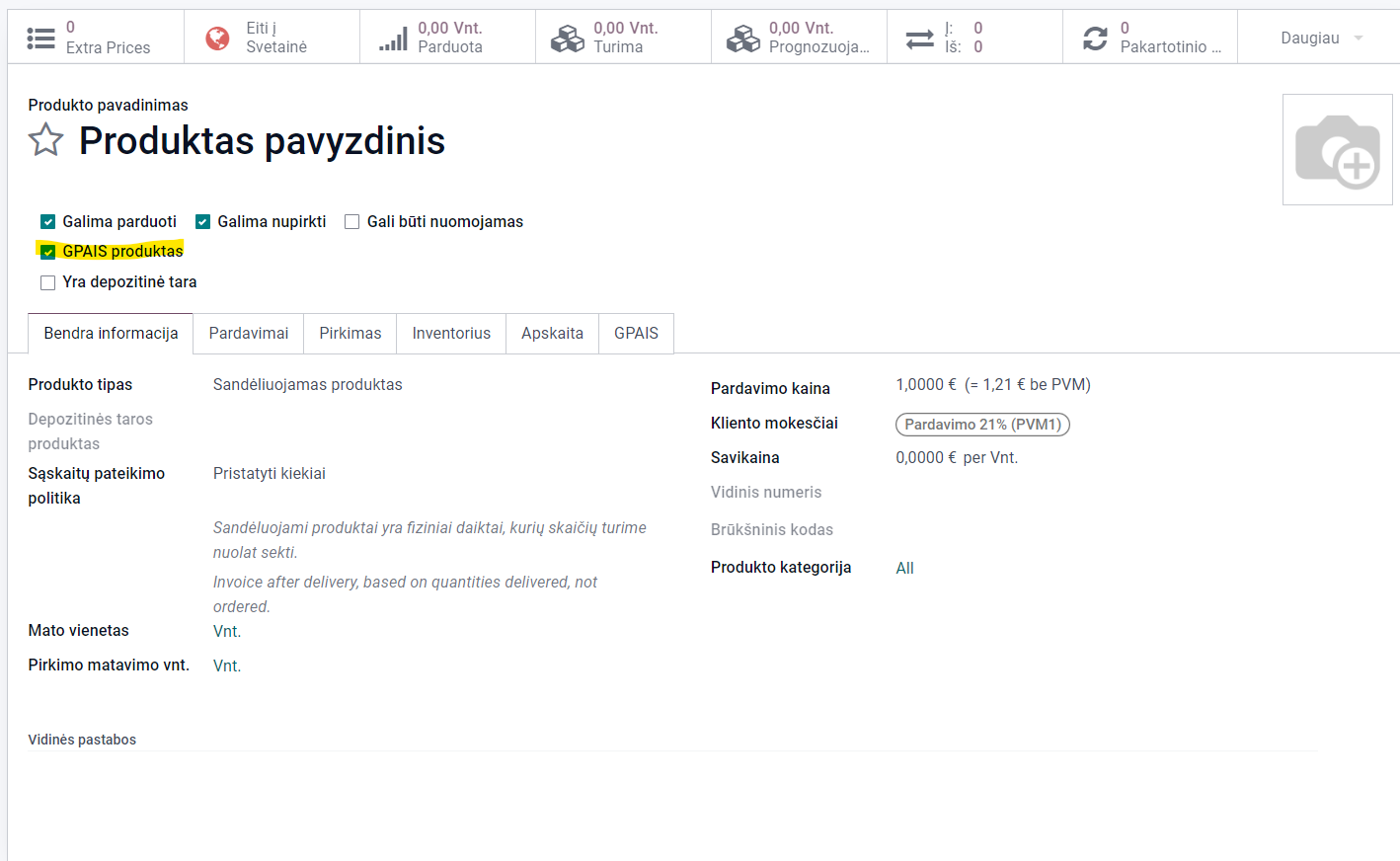Image resolution: width=1400 pixels, height=861 pixels.
Task: Click the Mato vienetas Vnt. link
Action: [x=227, y=632]
